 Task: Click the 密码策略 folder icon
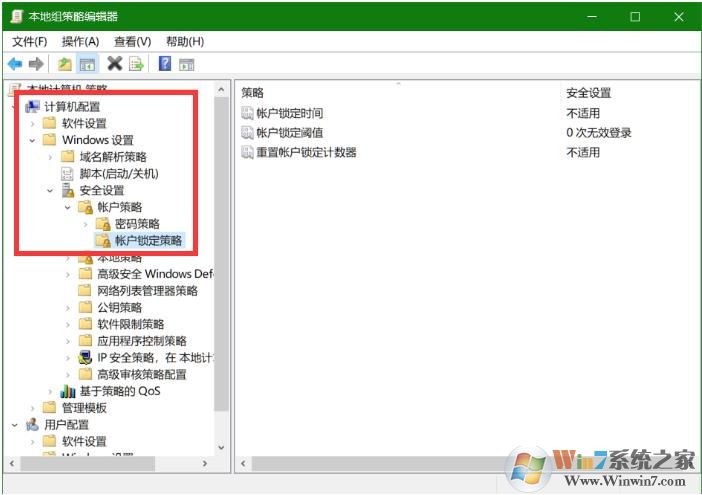(x=103, y=224)
